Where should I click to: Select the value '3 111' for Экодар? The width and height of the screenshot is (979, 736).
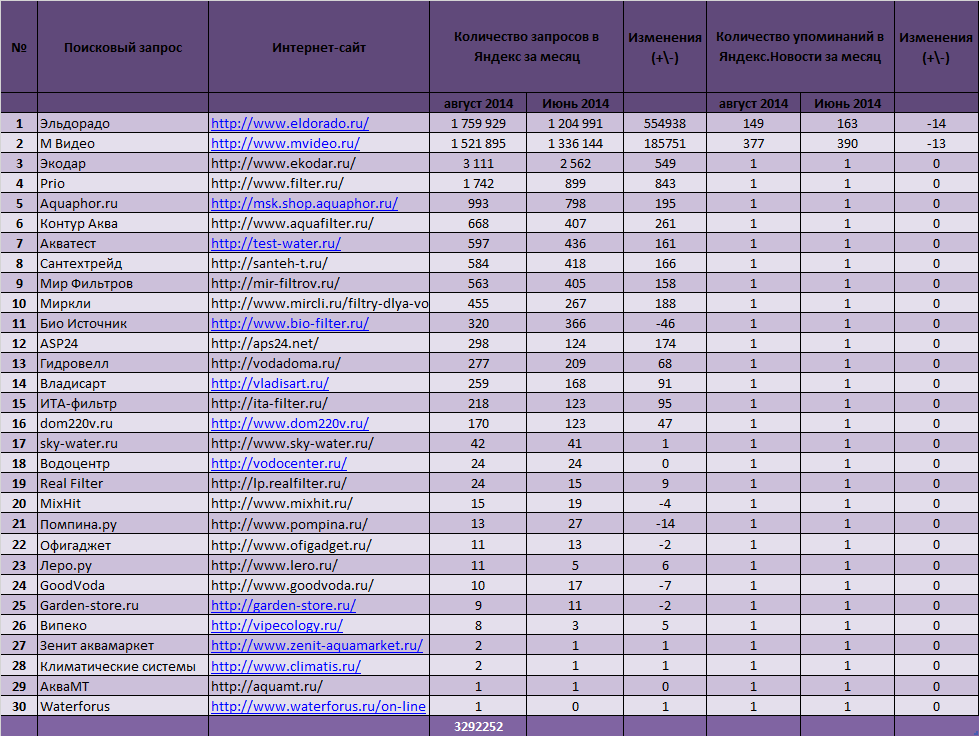[478, 163]
